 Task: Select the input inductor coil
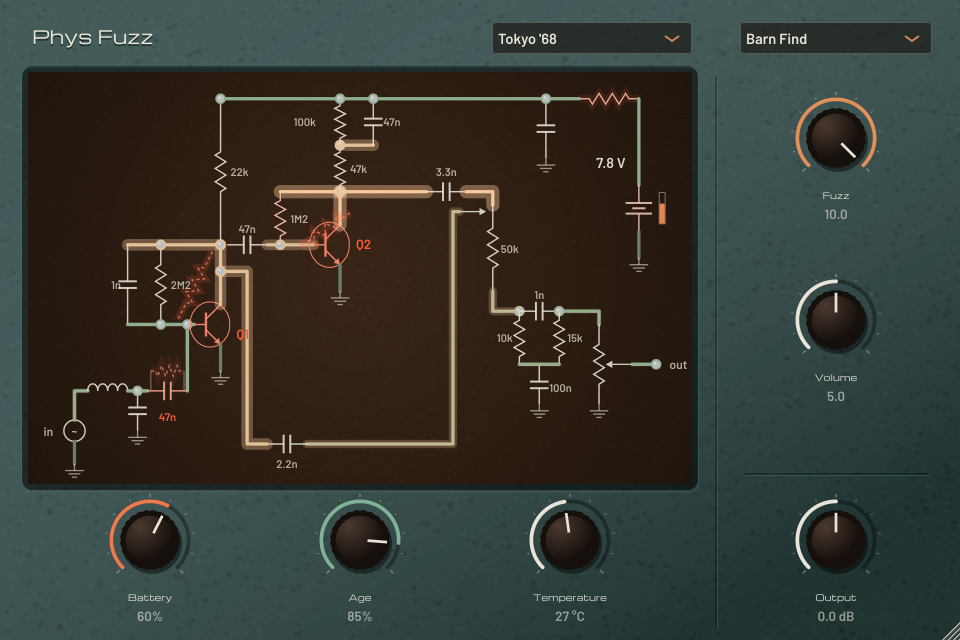(107, 388)
